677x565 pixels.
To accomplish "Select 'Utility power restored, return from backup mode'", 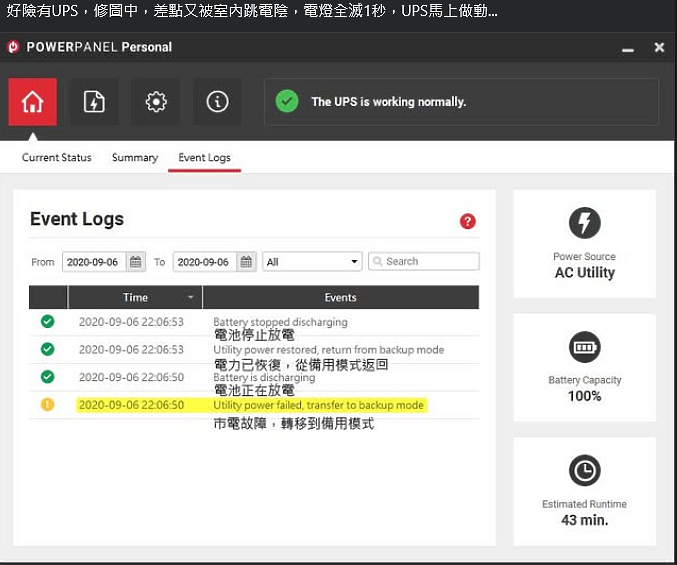I will [x=329, y=350].
